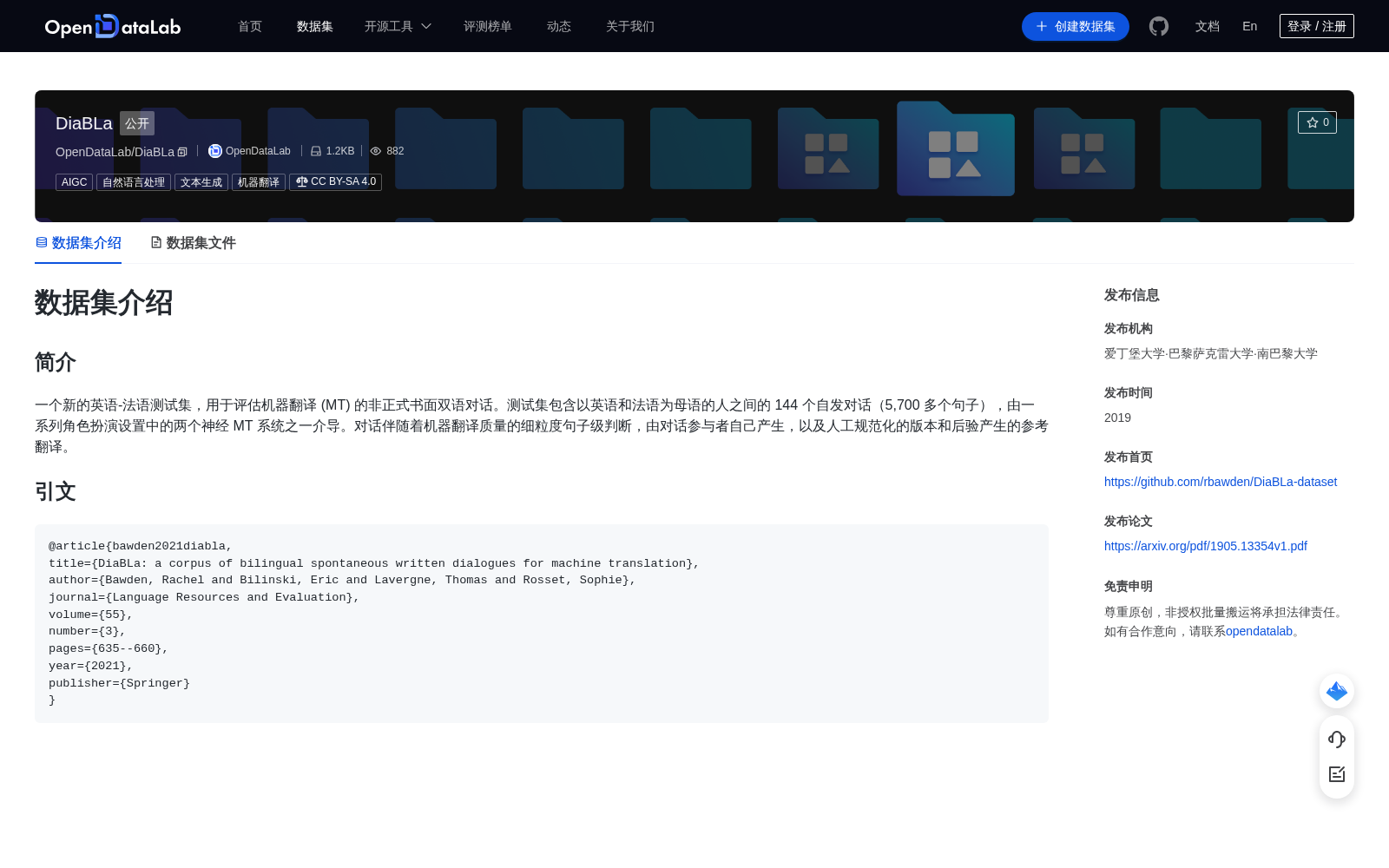Click the 发布信息 heading
1389x868 pixels.
[1132, 295]
